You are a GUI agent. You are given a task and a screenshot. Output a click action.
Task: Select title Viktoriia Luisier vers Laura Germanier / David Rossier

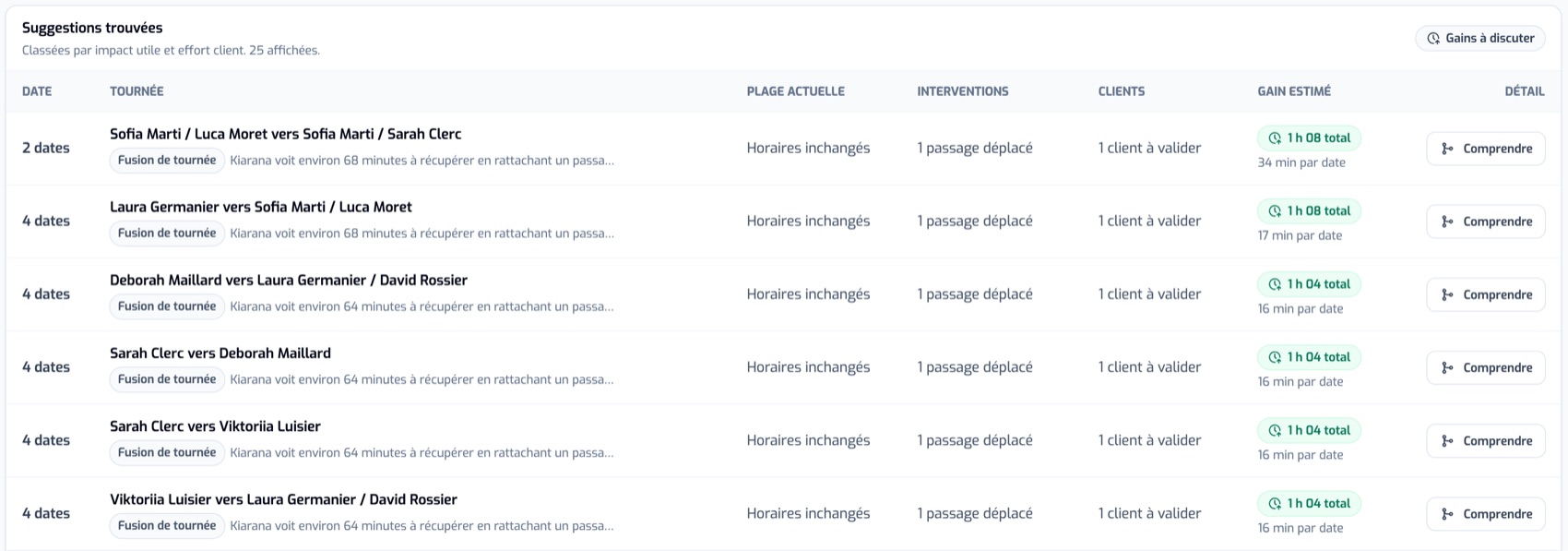283,499
